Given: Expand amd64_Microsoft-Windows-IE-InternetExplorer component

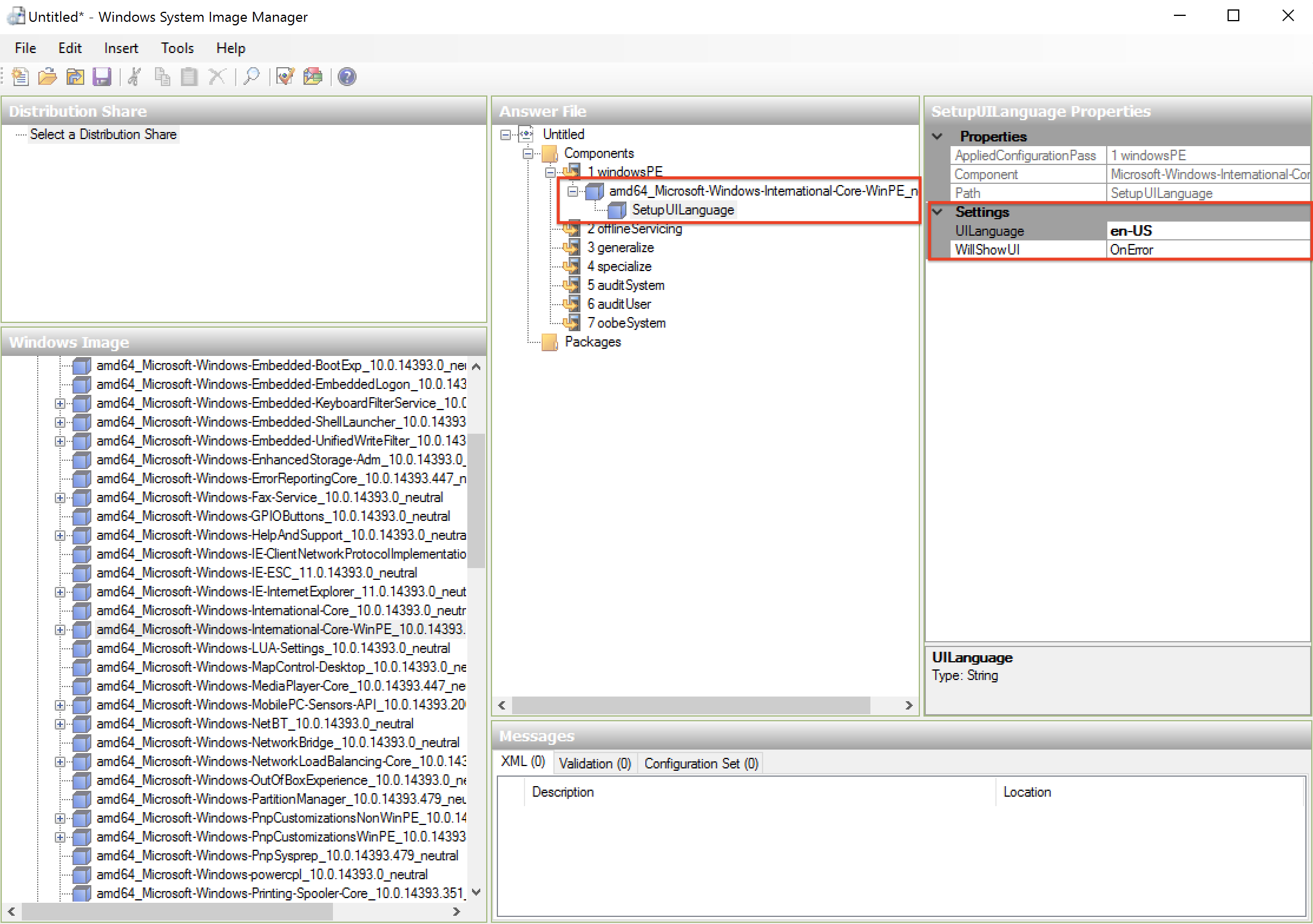Looking at the screenshot, I should 60,592.
